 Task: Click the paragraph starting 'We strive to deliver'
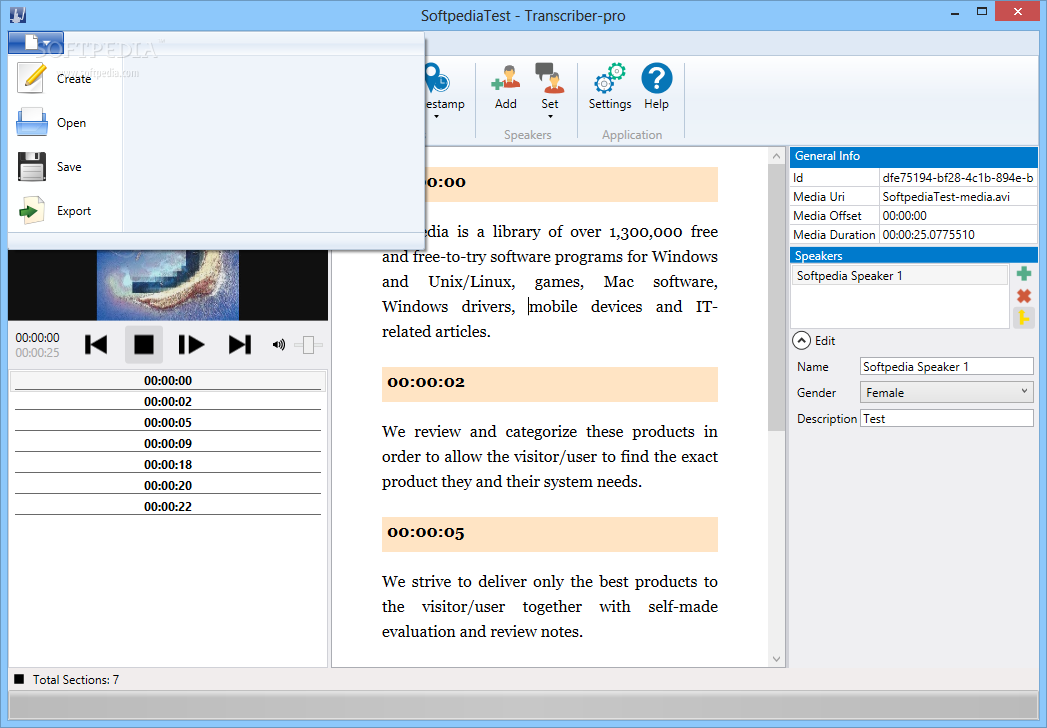[x=550, y=606]
